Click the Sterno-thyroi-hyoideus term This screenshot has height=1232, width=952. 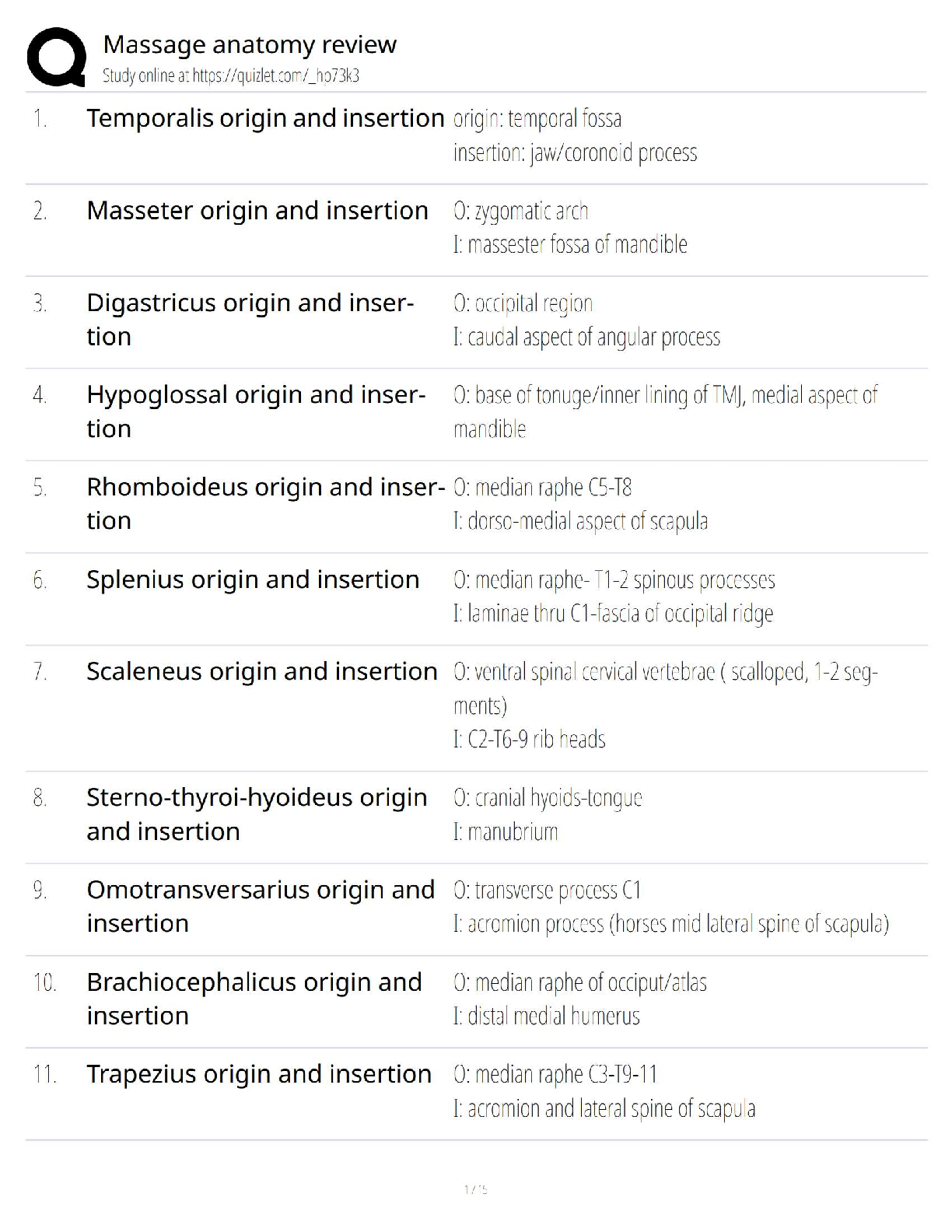point(257,814)
